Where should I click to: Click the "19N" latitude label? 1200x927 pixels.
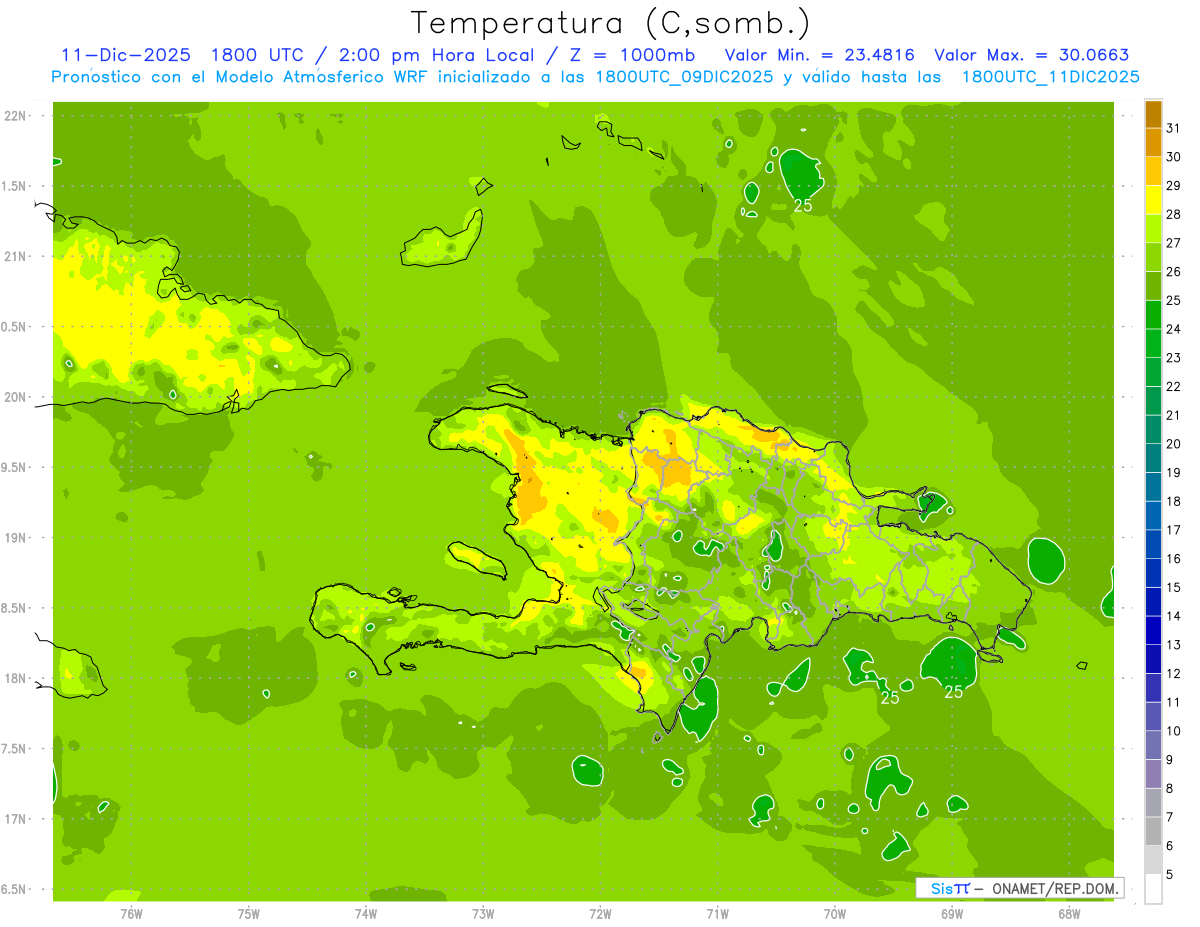click(x=15, y=537)
